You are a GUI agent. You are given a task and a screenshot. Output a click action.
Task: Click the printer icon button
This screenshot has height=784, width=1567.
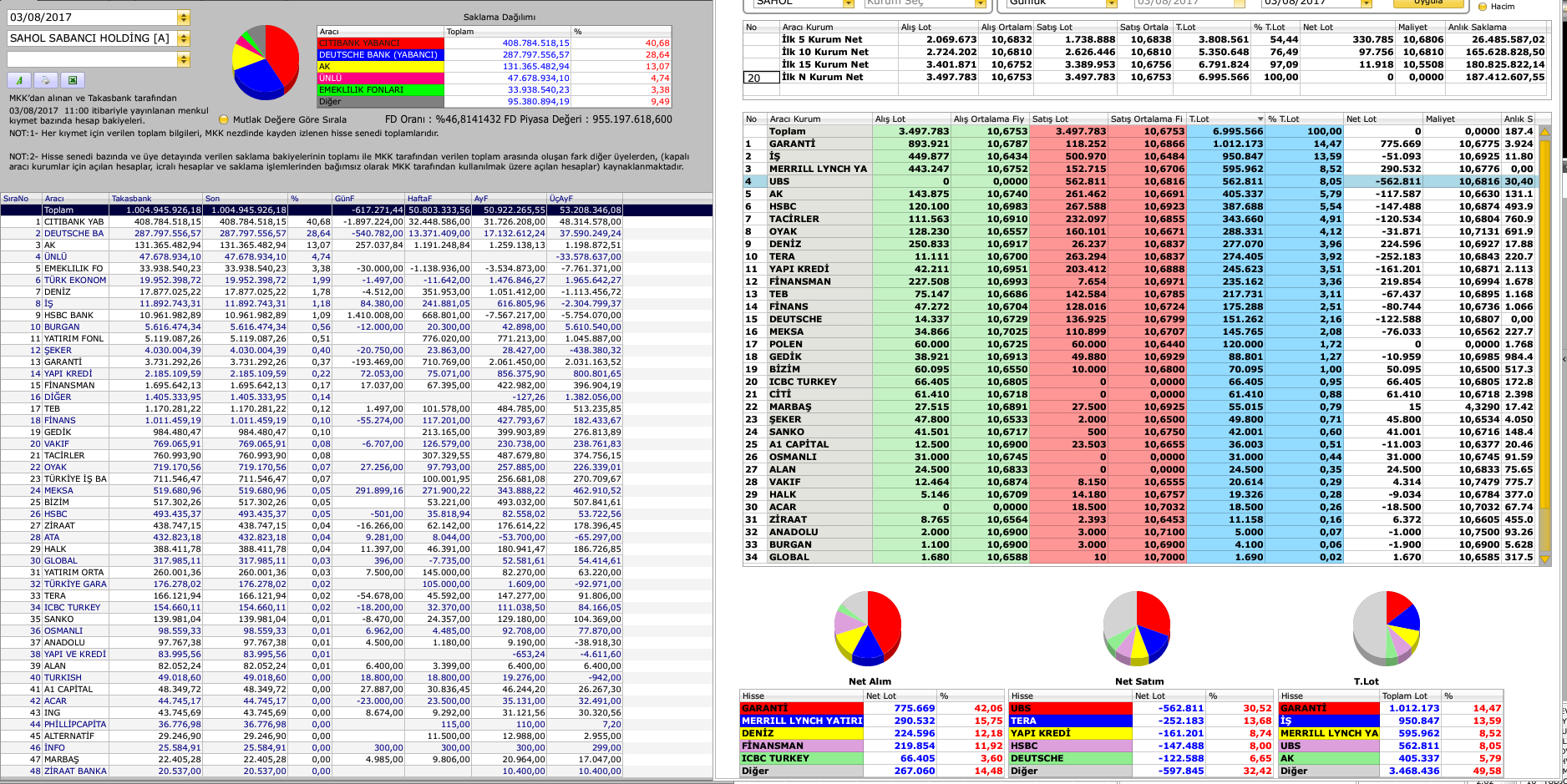click(46, 80)
